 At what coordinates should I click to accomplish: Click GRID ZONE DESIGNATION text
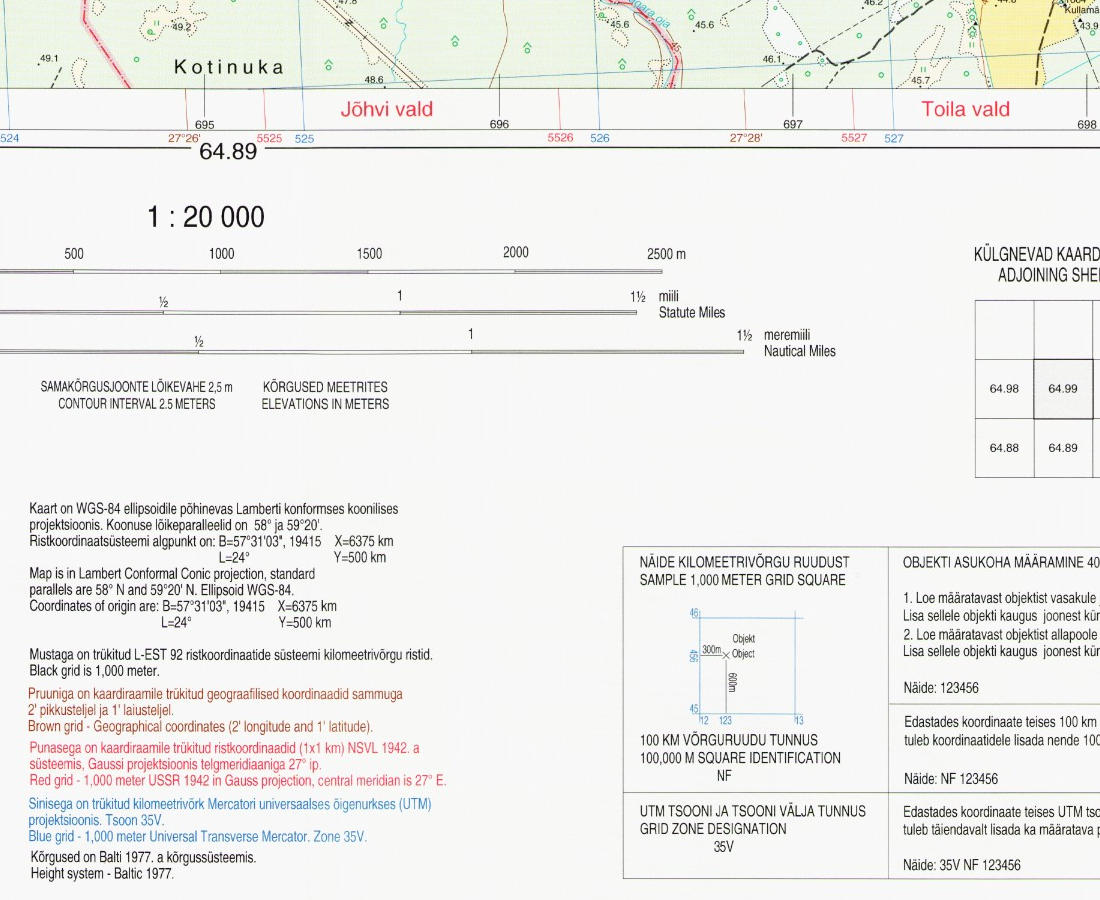point(713,828)
